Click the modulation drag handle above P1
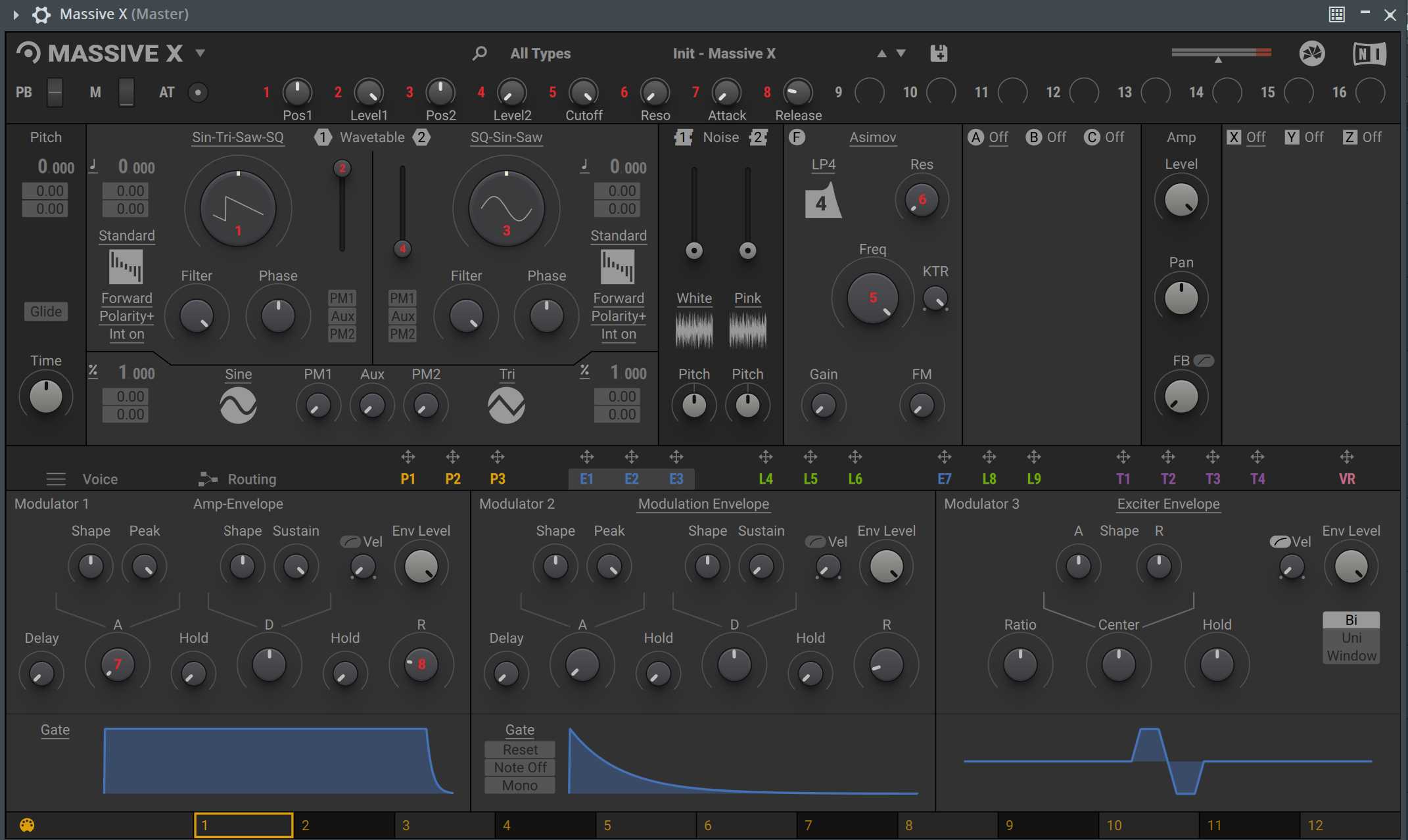This screenshot has height=840, width=1408. pos(408,457)
